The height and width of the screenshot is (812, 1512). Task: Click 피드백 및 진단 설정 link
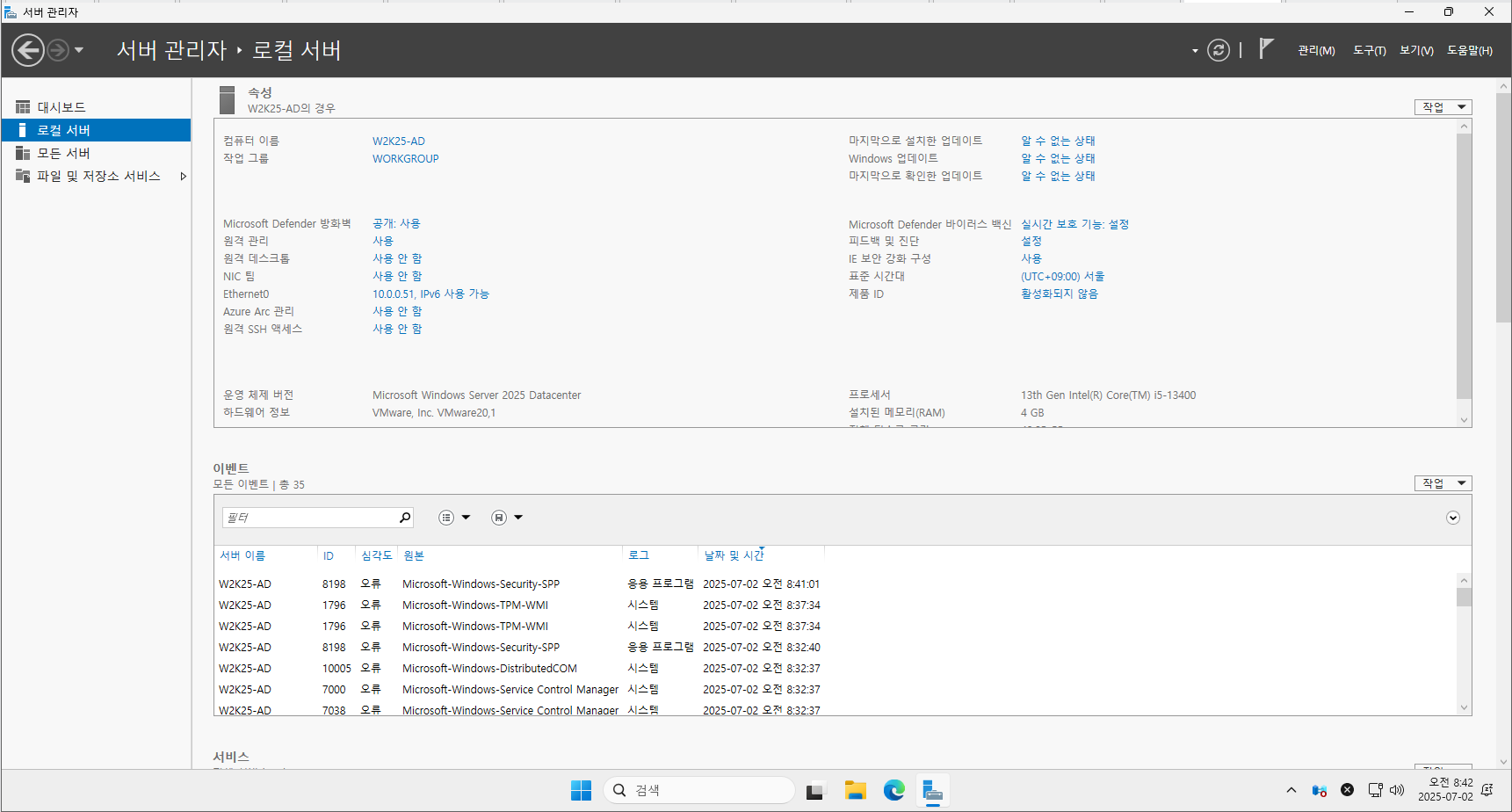coord(1031,241)
